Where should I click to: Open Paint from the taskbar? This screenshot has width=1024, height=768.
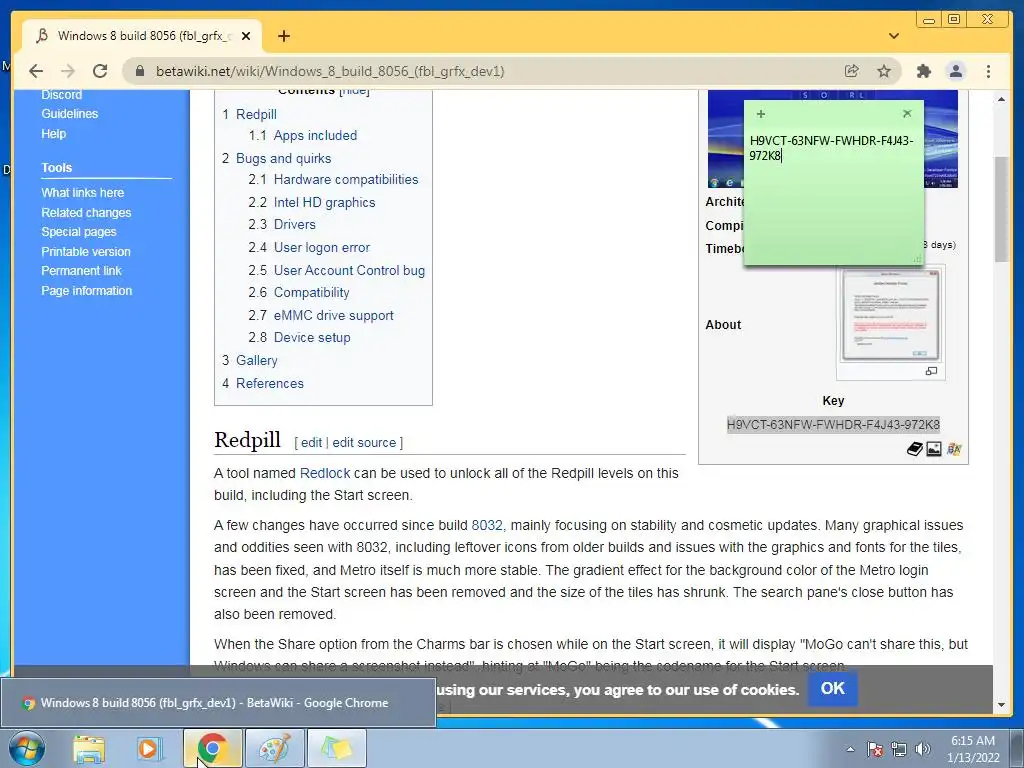click(274, 748)
